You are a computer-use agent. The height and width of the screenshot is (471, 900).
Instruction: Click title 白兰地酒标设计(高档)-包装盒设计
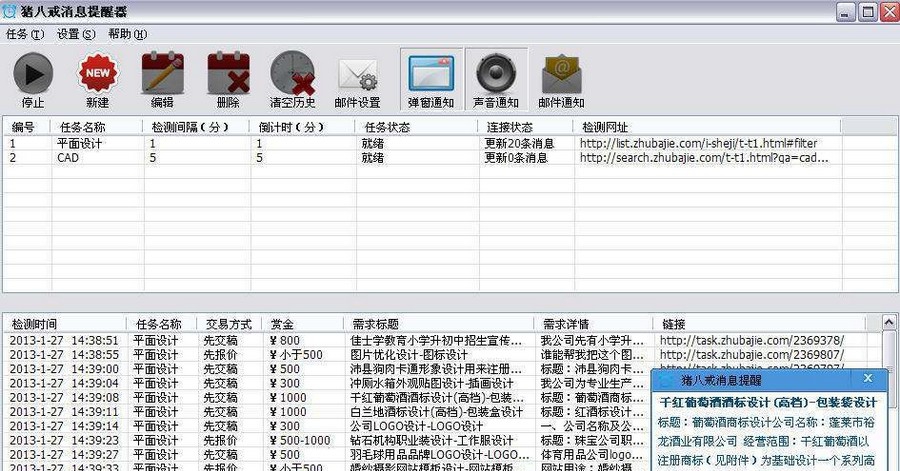[x=436, y=412]
